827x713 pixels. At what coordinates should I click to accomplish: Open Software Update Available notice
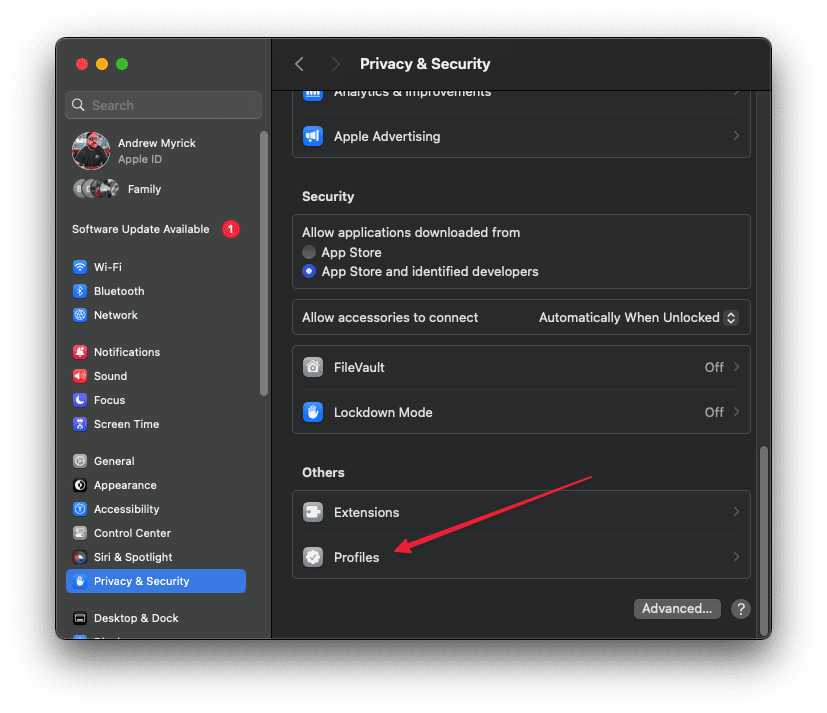[x=156, y=229]
